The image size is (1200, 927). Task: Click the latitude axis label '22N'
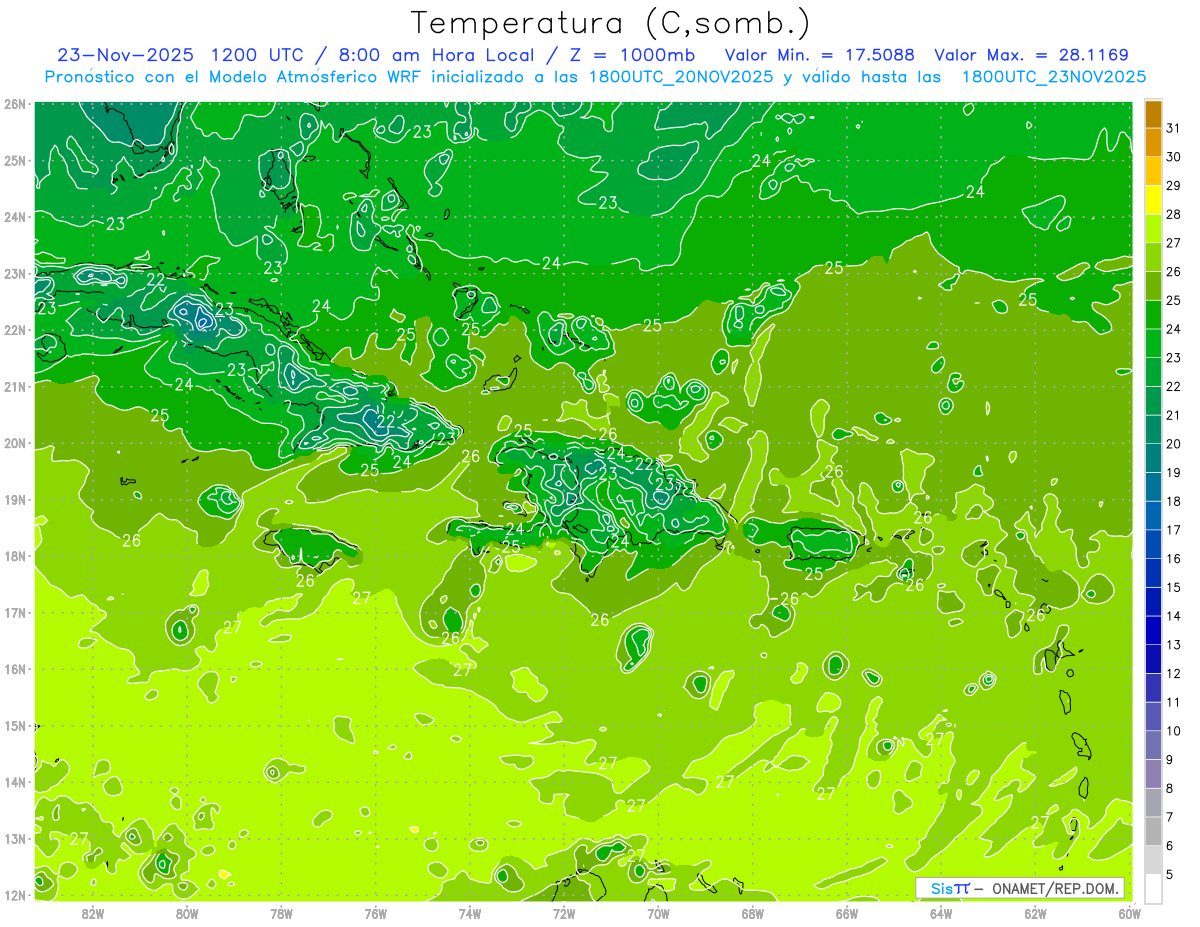[x=15, y=330]
